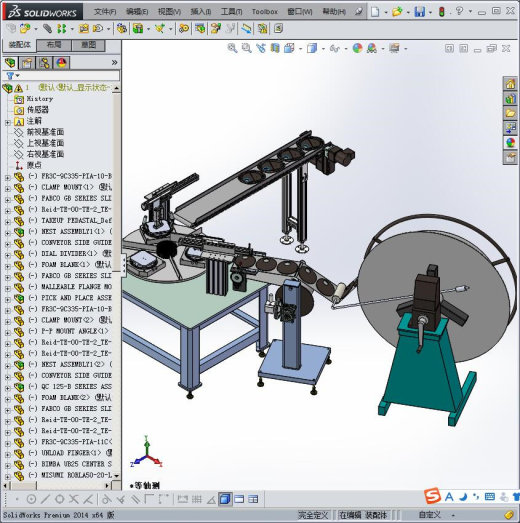520x523 pixels.
Task: Click the Edit Appearance color sphere icon
Action: click(x=357, y=48)
